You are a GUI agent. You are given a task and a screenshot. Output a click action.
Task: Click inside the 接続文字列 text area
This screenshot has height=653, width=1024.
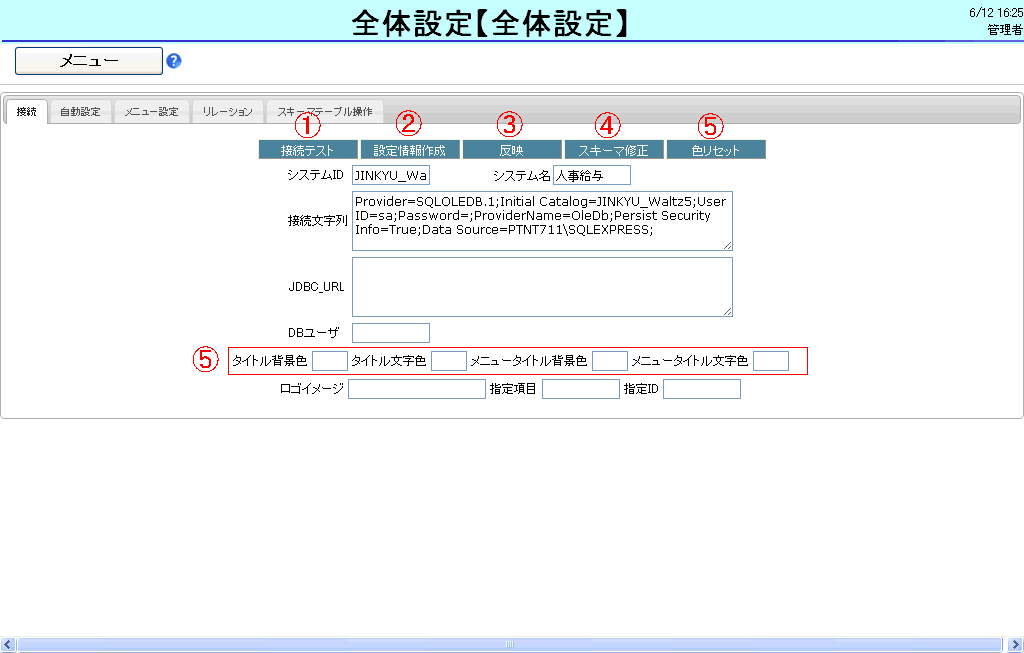pos(542,221)
